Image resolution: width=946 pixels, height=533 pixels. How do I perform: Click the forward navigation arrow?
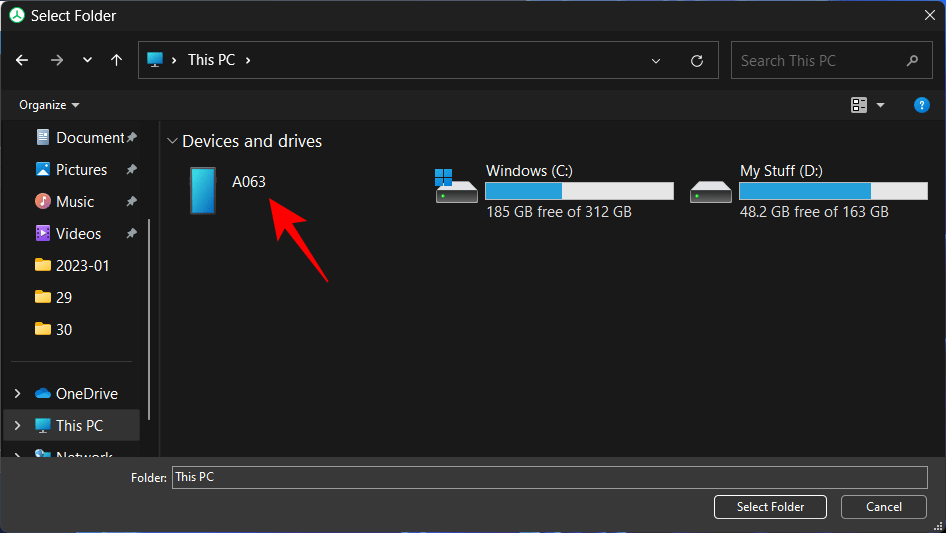point(57,60)
